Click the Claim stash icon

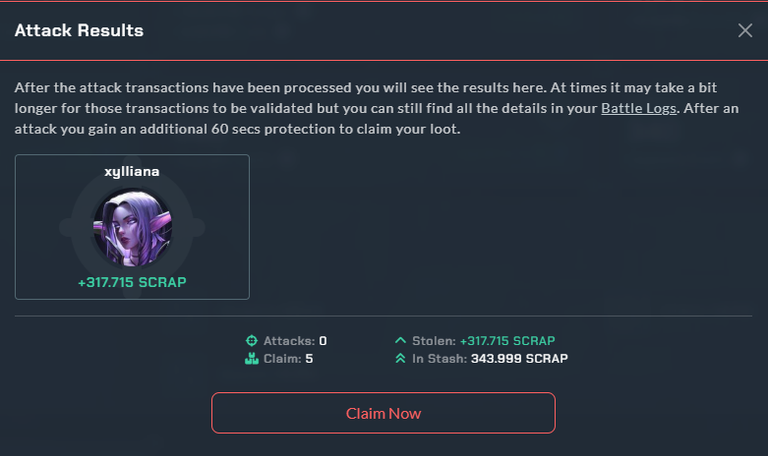(251, 359)
